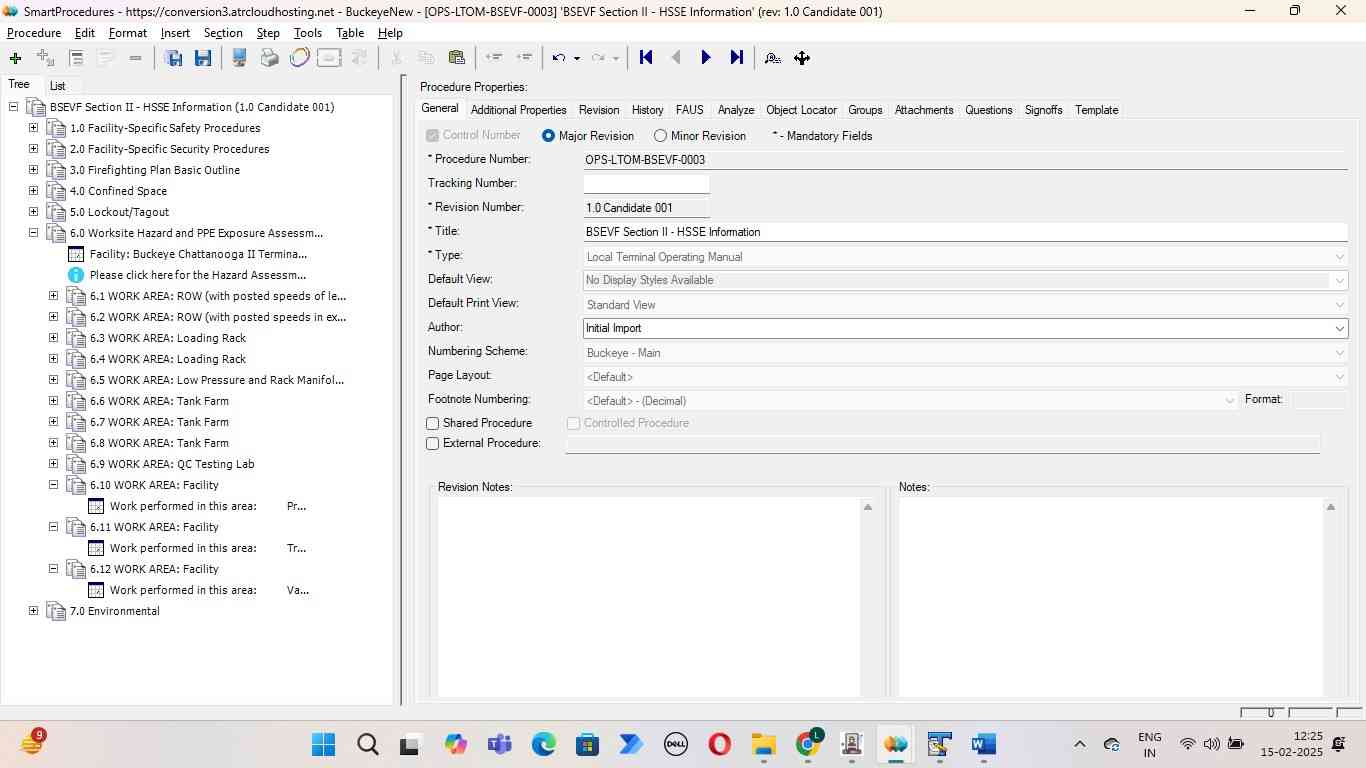Collapse 6.10 WORK AREA: Facility node

coord(53,485)
